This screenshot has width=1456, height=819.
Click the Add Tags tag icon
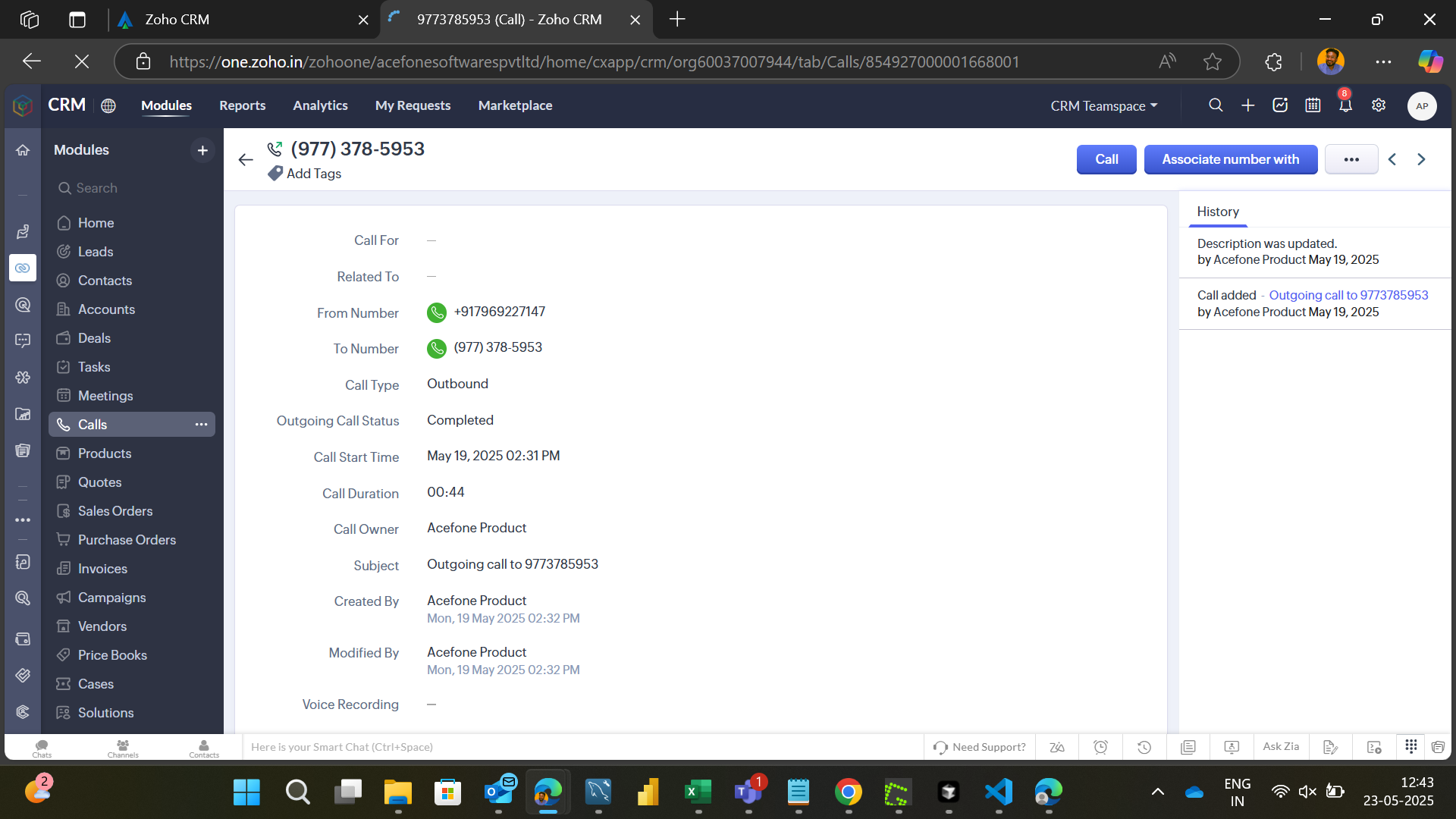point(275,174)
